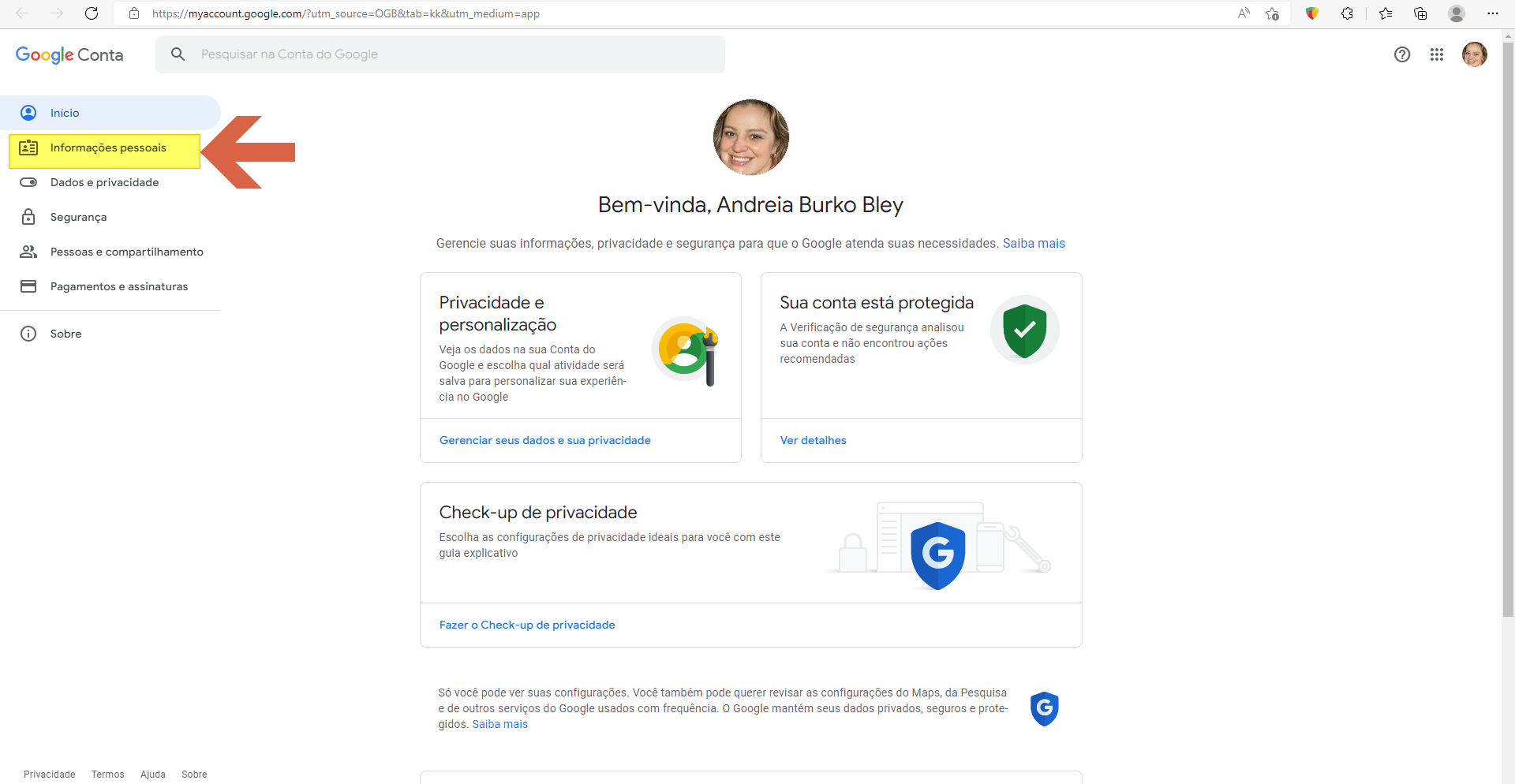The image size is (1515, 784).
Task: Open the browser extensions puzzle icon
Action: [x=1347, y=13]
